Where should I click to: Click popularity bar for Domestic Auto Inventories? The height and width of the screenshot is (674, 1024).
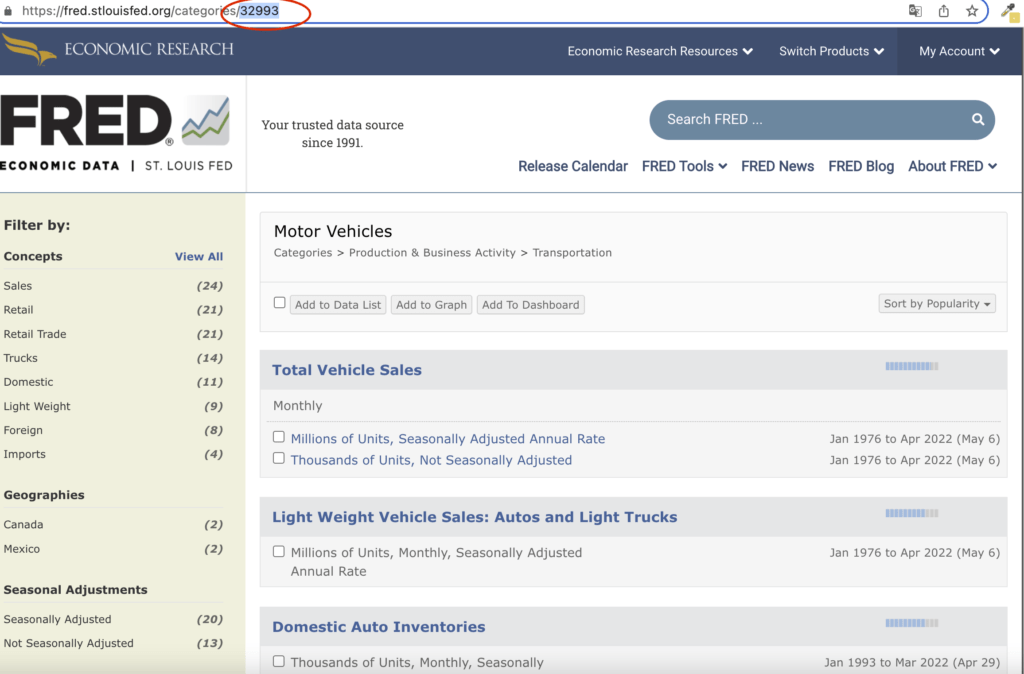pos(912,623)
